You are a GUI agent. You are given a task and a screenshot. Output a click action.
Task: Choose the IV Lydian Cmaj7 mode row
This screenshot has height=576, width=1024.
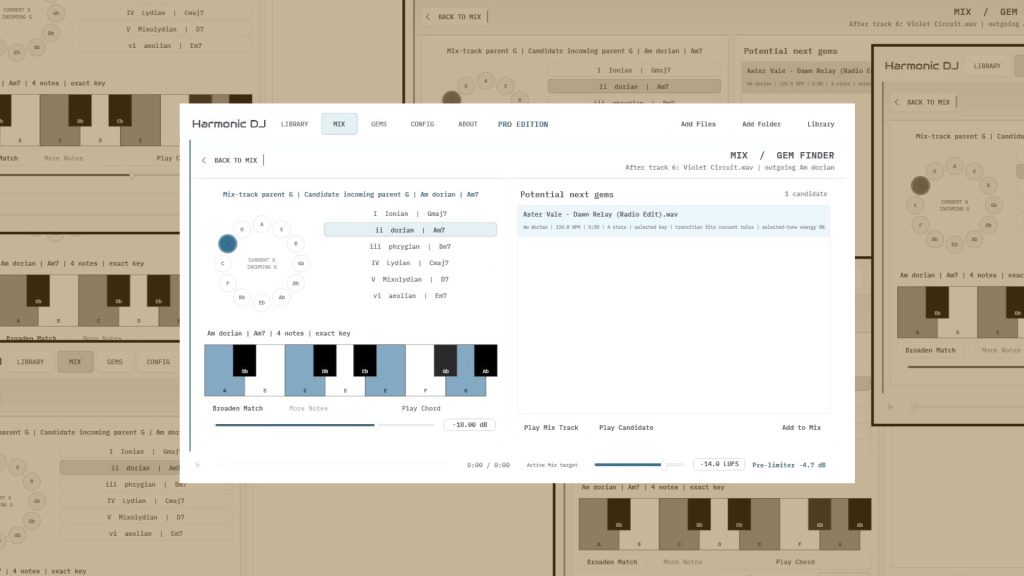(410, 263)
